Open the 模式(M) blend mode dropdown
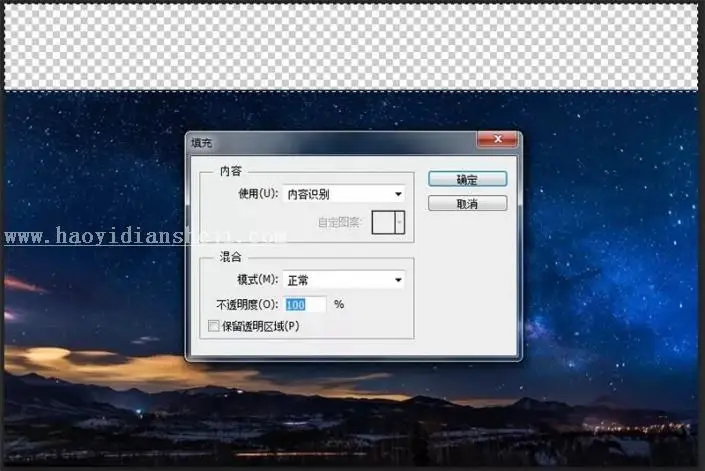Image resolution: width=705 pixels, height=471 pixels. (x=344, y=280)
